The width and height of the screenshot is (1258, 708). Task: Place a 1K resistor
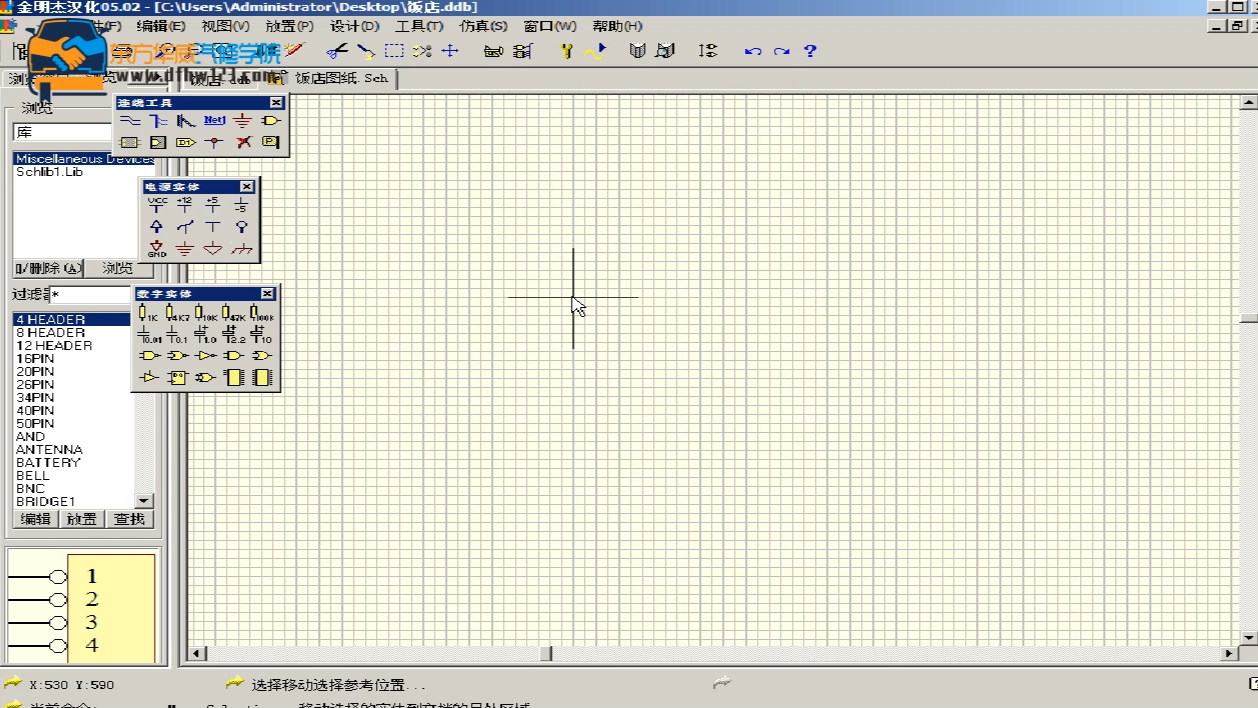(148, 314)
